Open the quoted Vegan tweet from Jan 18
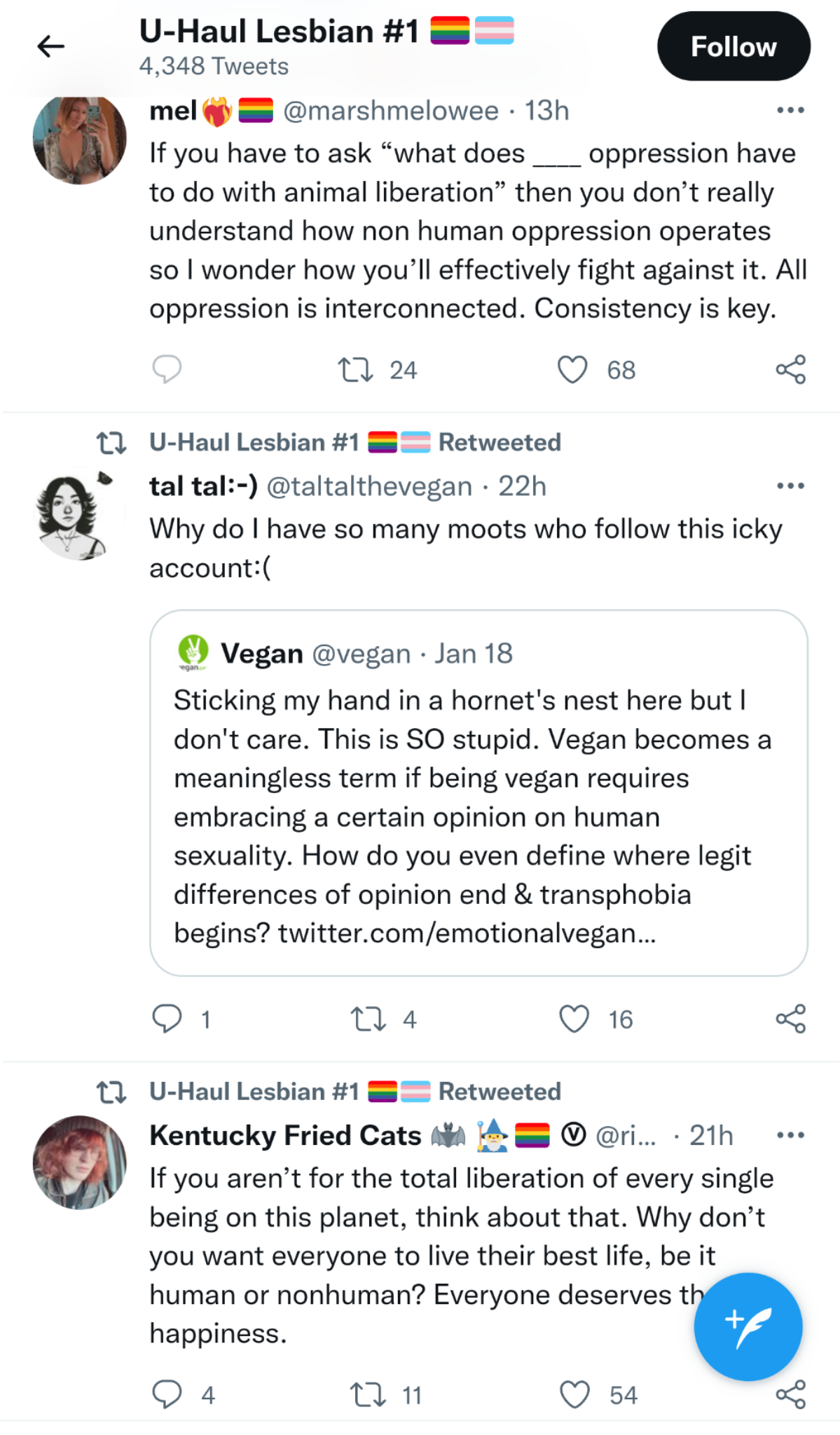 pos(478,792)
